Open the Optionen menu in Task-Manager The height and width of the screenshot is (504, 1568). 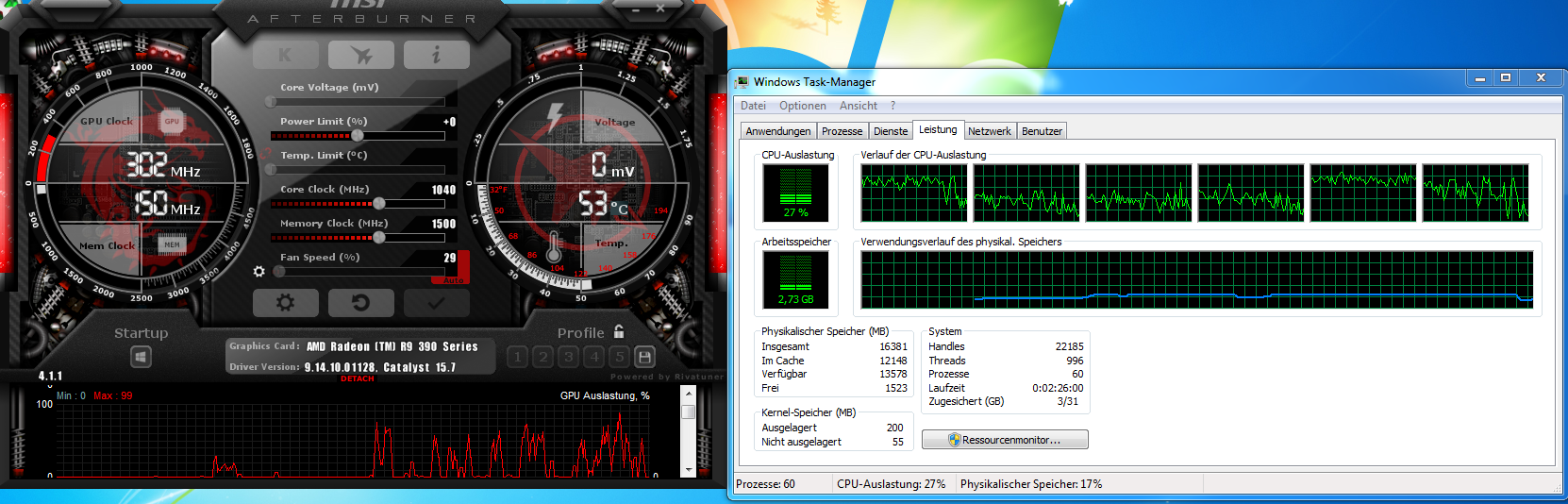(803, 106)
